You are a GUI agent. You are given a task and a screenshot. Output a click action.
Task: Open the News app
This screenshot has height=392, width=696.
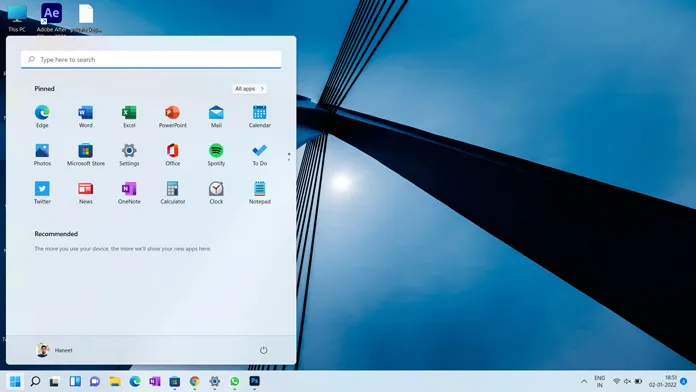click(86, 193)
